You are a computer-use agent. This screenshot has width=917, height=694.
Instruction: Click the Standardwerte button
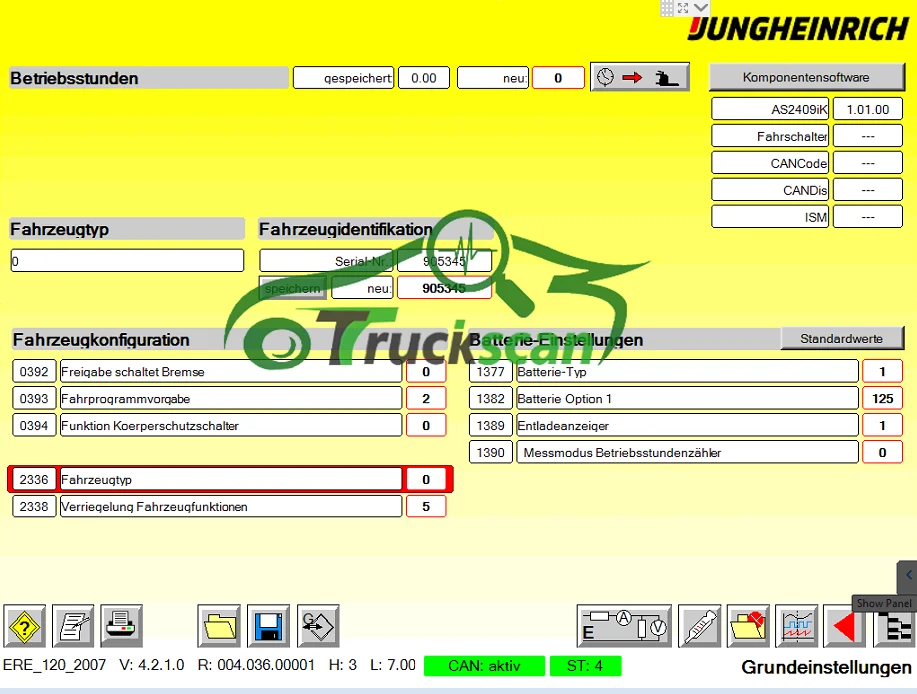842,339
